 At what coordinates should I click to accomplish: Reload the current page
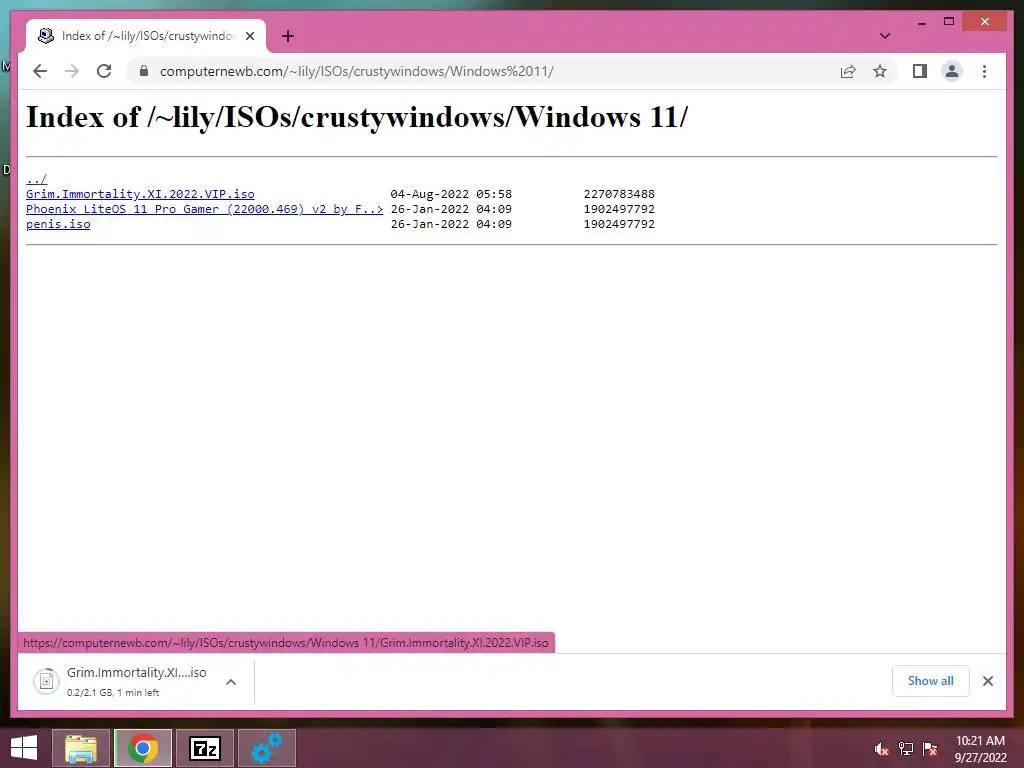(104, 71)
